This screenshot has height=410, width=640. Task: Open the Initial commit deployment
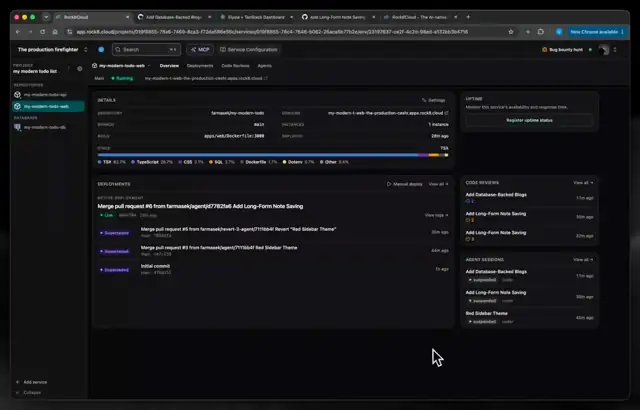[155, 266]
